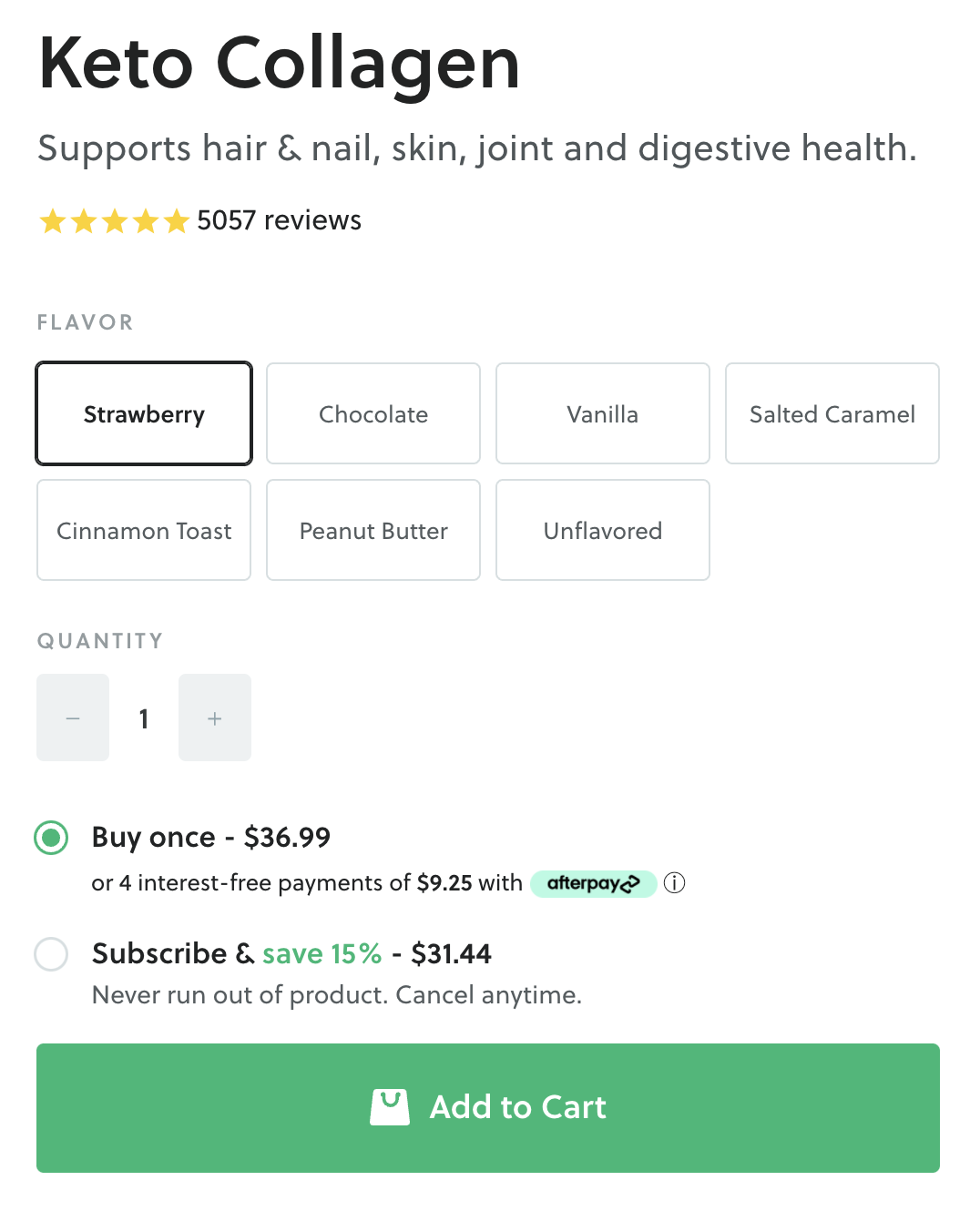Click the shopping bag icon on Add to Cart
Image resolution: width=980 pixels, height=1211 pixels.
390,1107
